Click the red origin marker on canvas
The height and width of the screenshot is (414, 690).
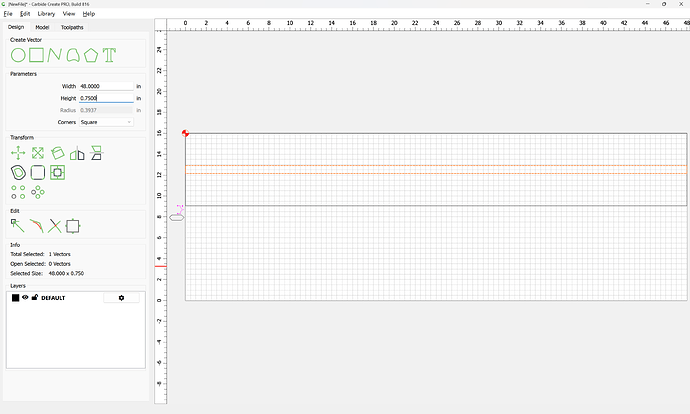[x=185, y=133]
